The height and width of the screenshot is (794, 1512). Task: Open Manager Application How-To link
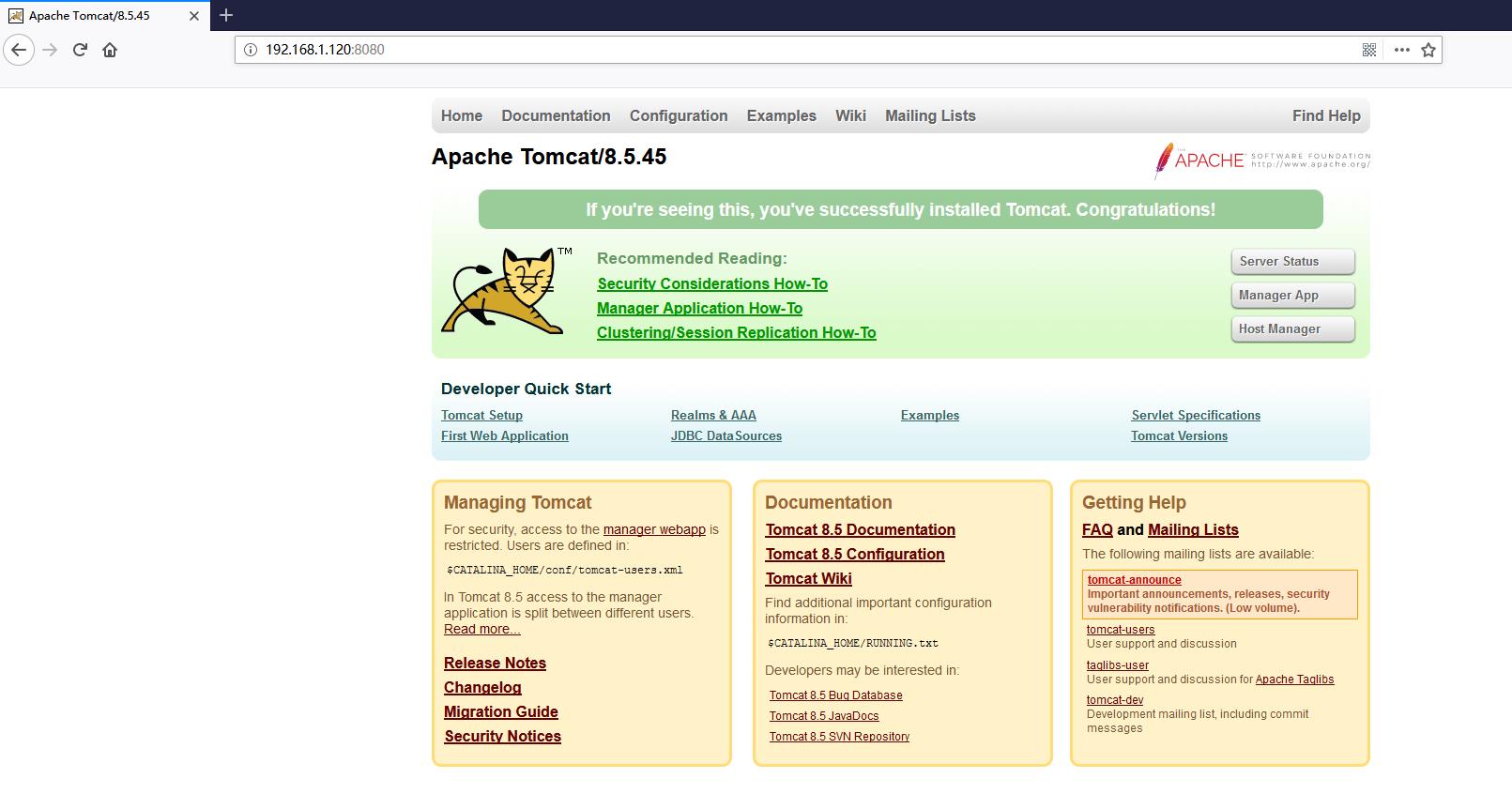click(699, 308)
